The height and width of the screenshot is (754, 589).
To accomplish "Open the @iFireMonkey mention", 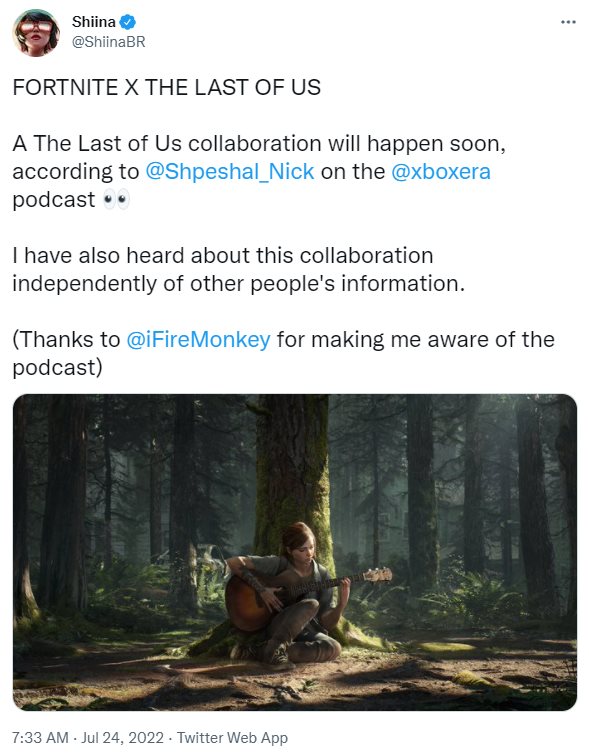I will pos(198,339).
